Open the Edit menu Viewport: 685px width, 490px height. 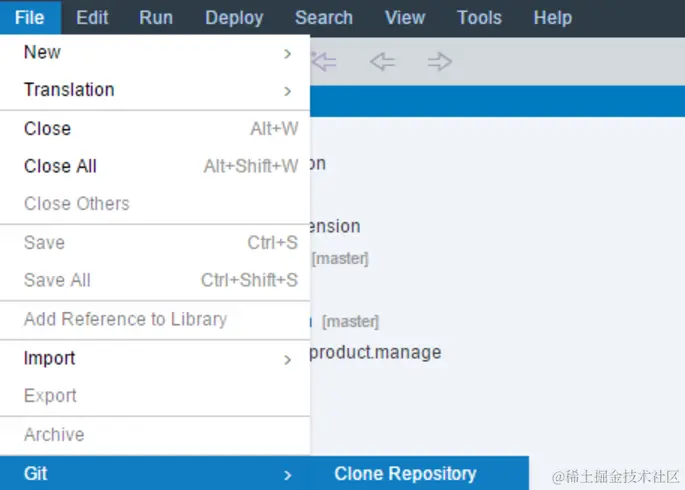pyautogui.click(x=92, y=18)
